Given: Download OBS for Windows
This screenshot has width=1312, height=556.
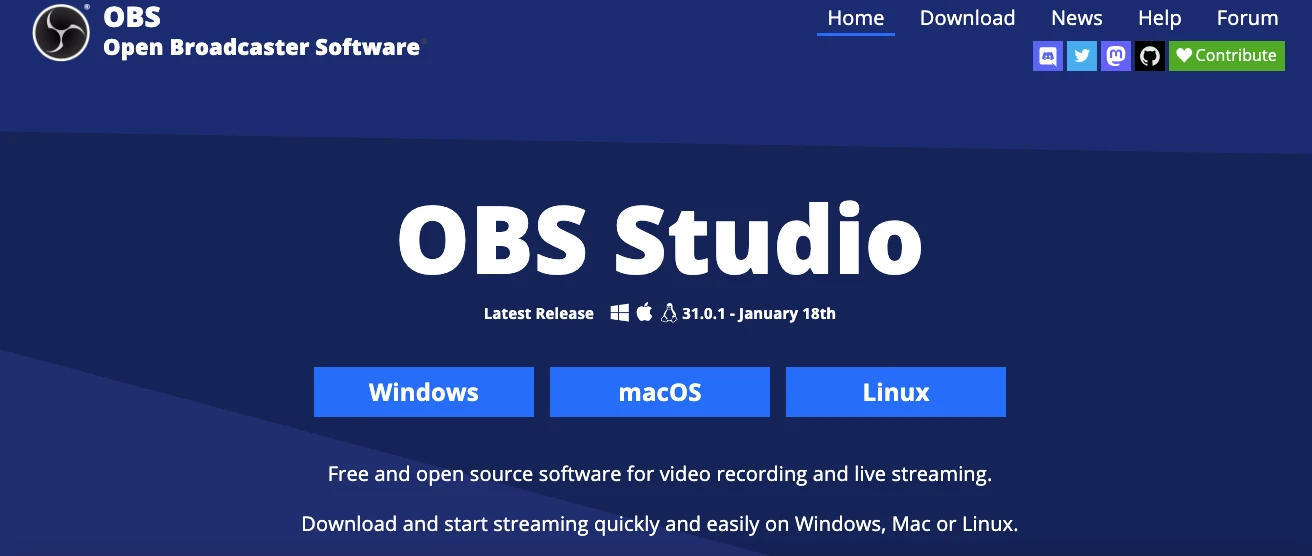Looking at the screenshot, I should pyautogui.click(x=424, y=392).
